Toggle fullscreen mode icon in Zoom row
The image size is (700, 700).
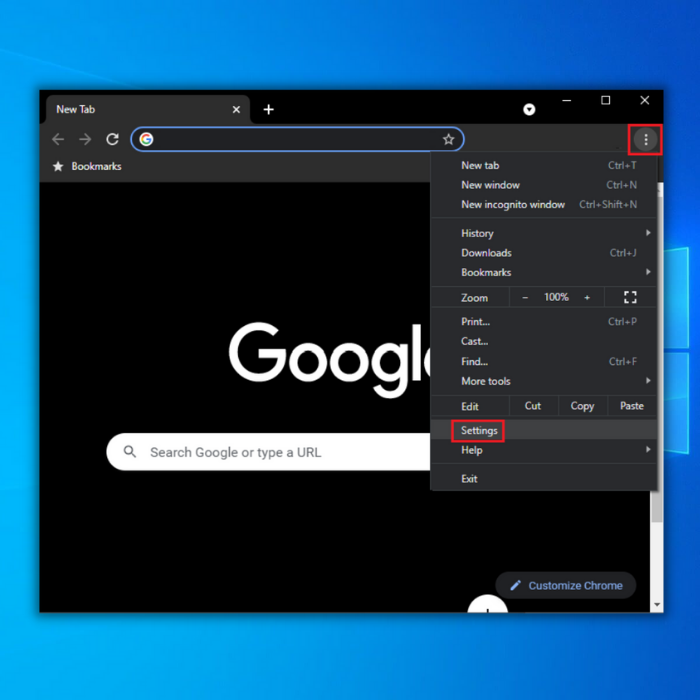point(630,297)
